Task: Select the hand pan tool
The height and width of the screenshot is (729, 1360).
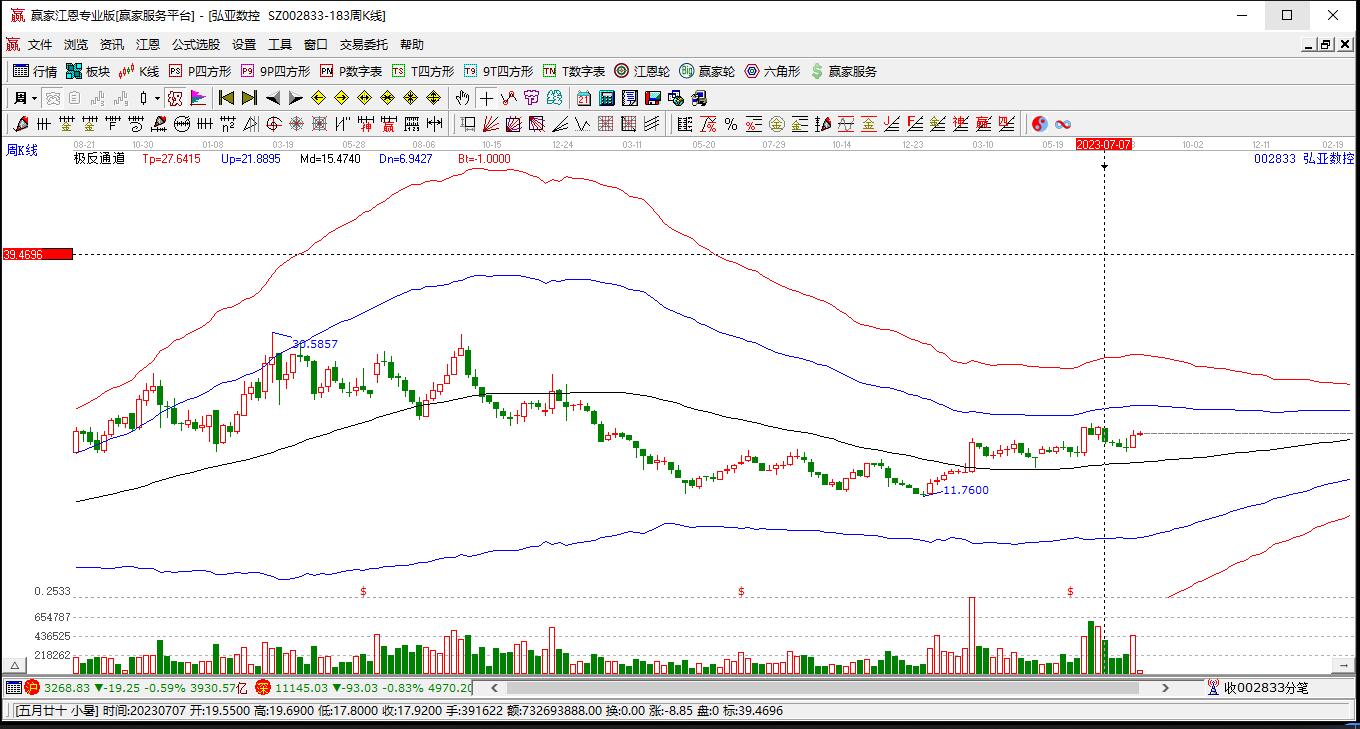Action: (x=462, y=98)
